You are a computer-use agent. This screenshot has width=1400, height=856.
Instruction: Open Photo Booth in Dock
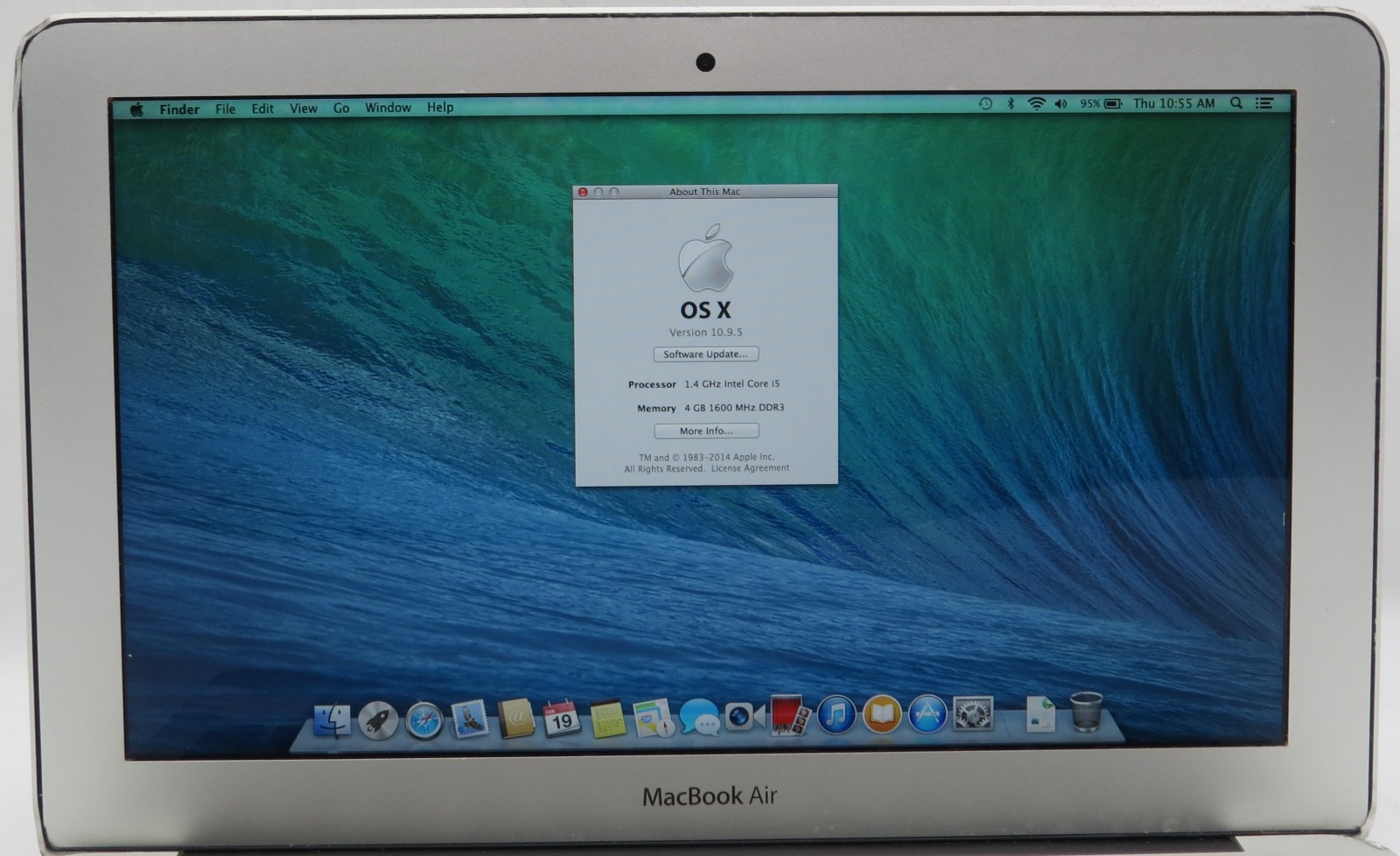789,715
